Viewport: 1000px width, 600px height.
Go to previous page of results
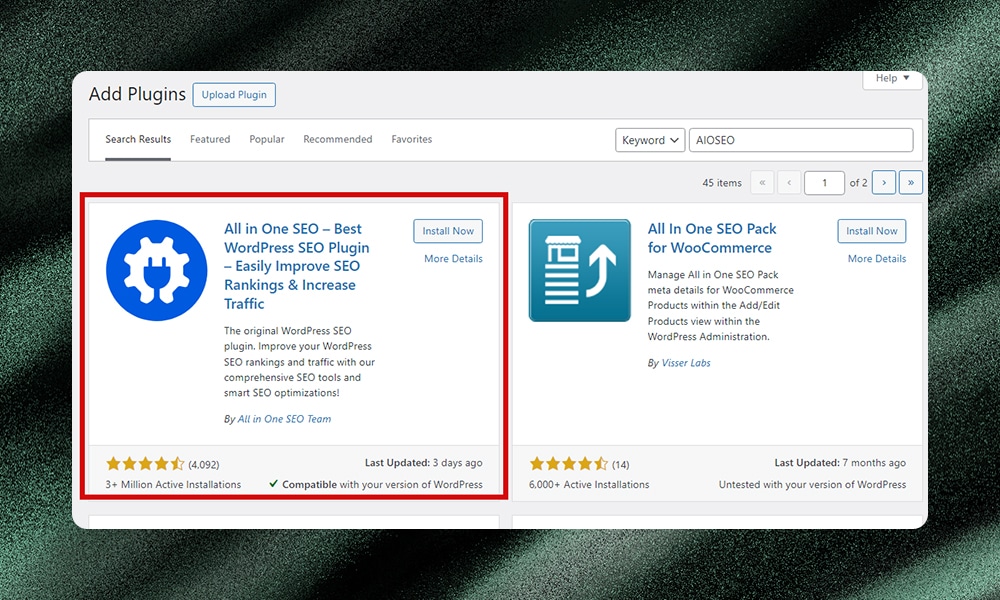pyautogui.click(x=790, y=183)
